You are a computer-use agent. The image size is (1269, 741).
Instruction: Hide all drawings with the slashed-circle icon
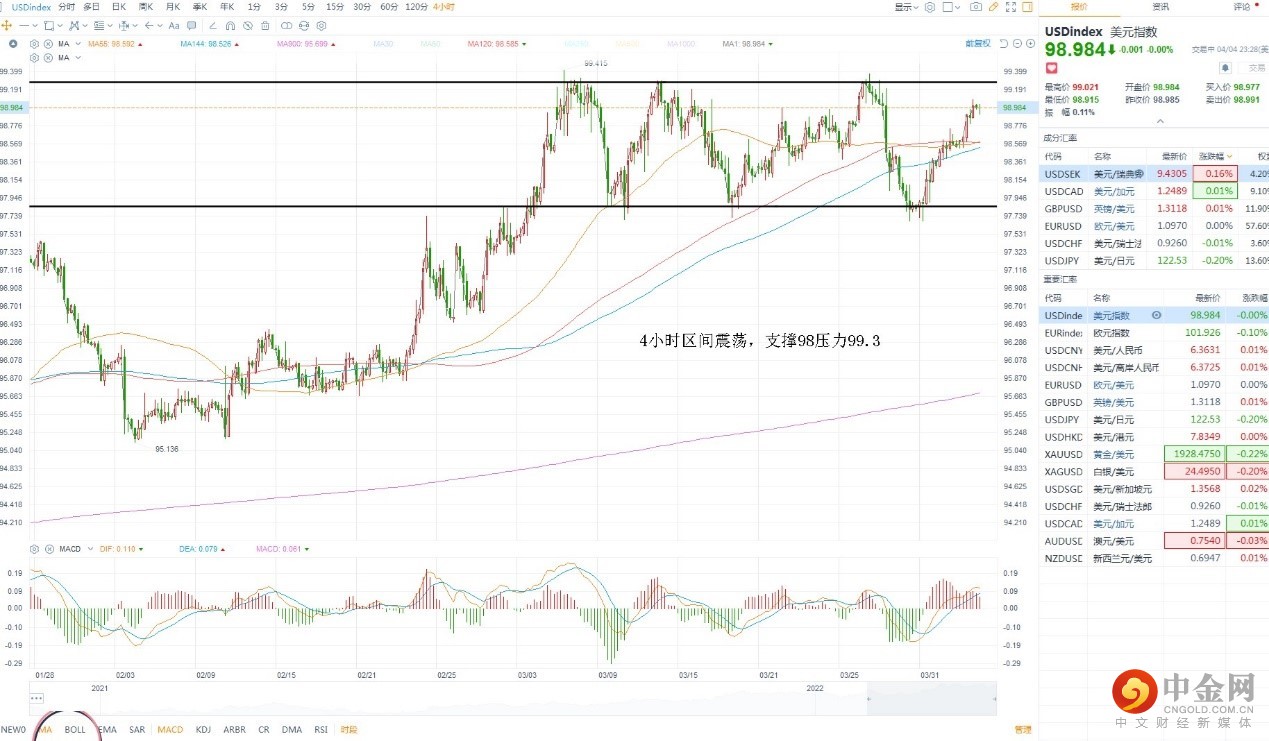pyautogui.click(x=248, y=26)
